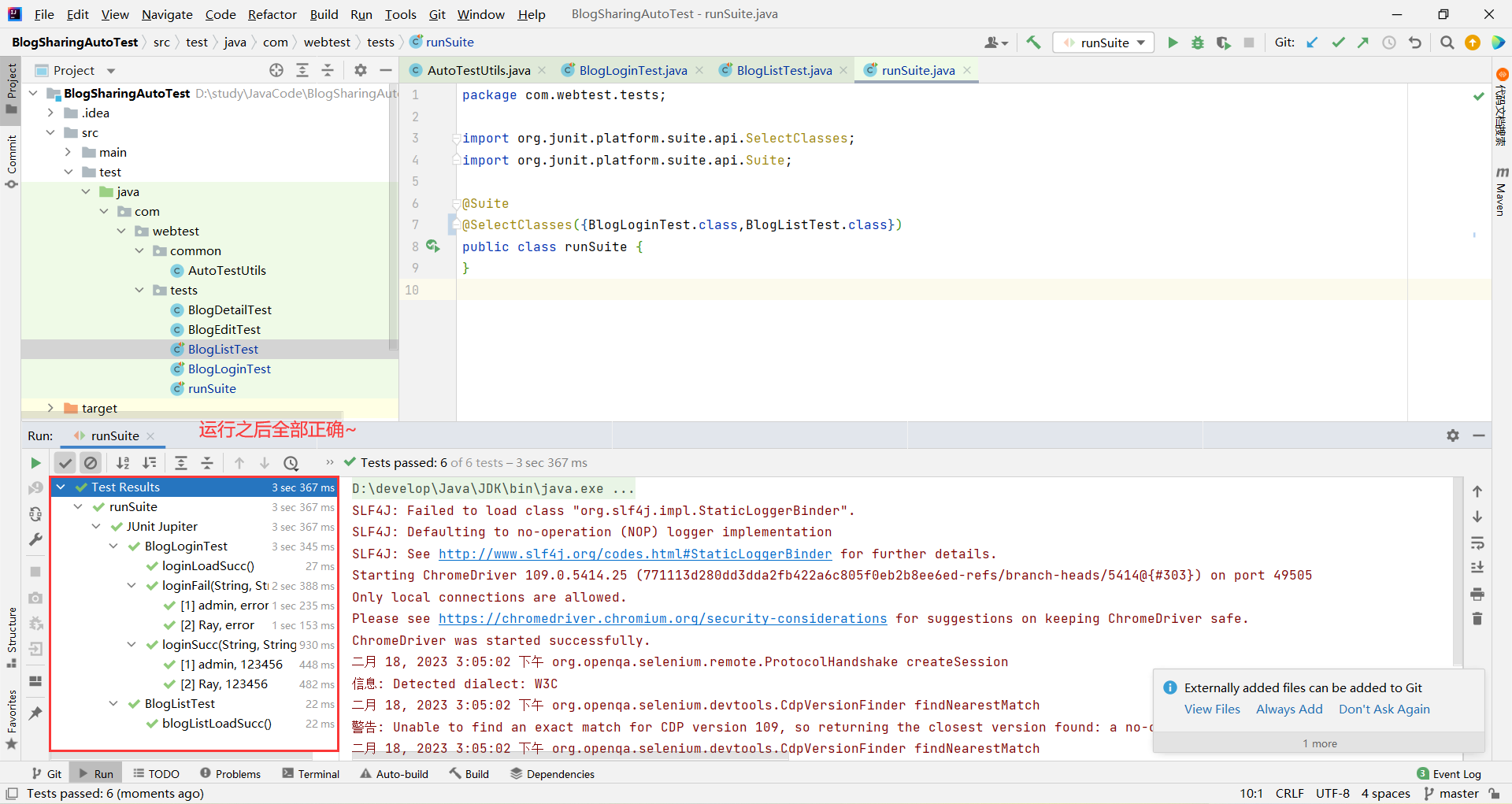1512x804 pixels.
Task: Open Event Log button
Action: [1449, 774]
